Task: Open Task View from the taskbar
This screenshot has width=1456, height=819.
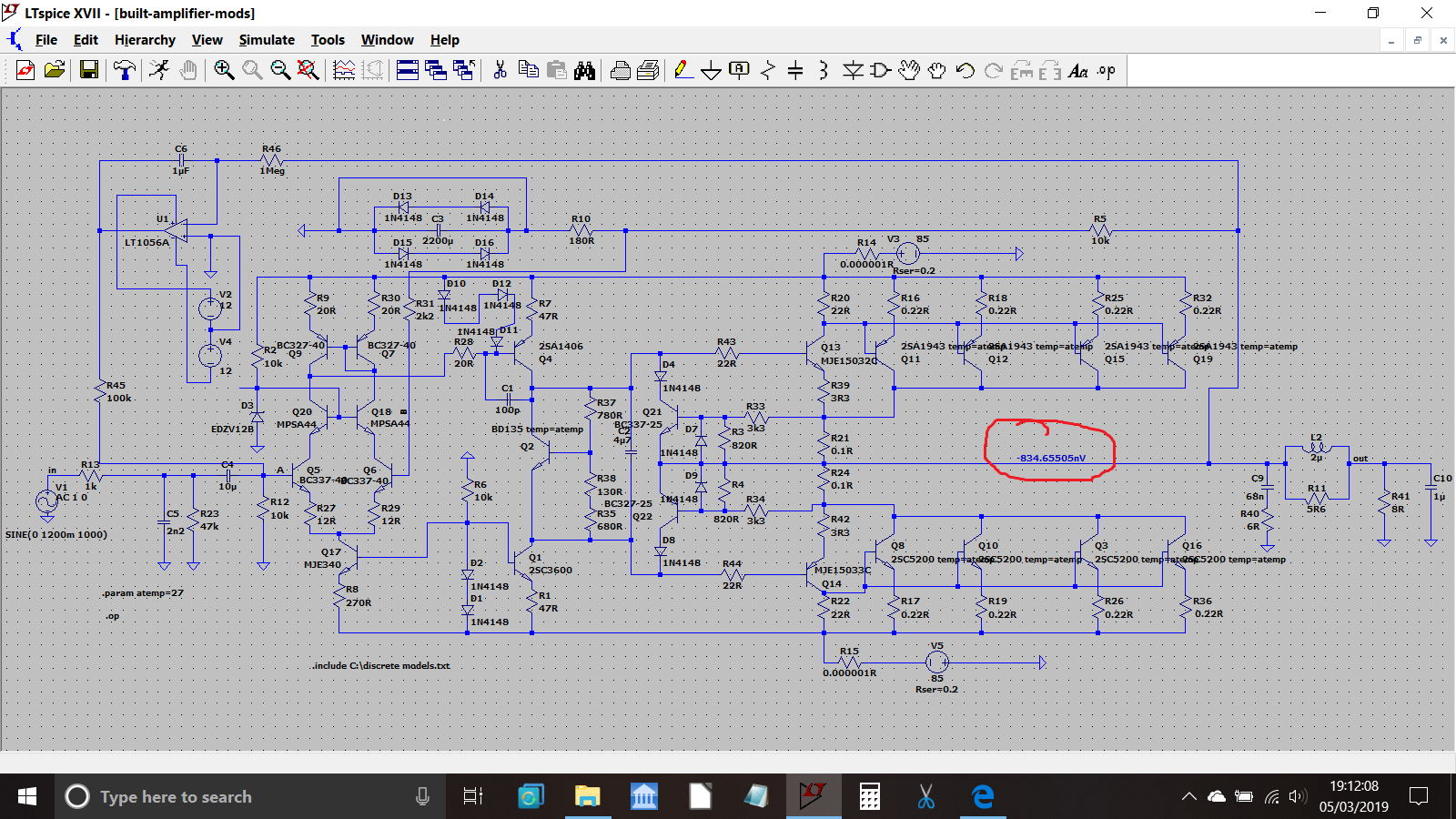Action: point(472,797)
